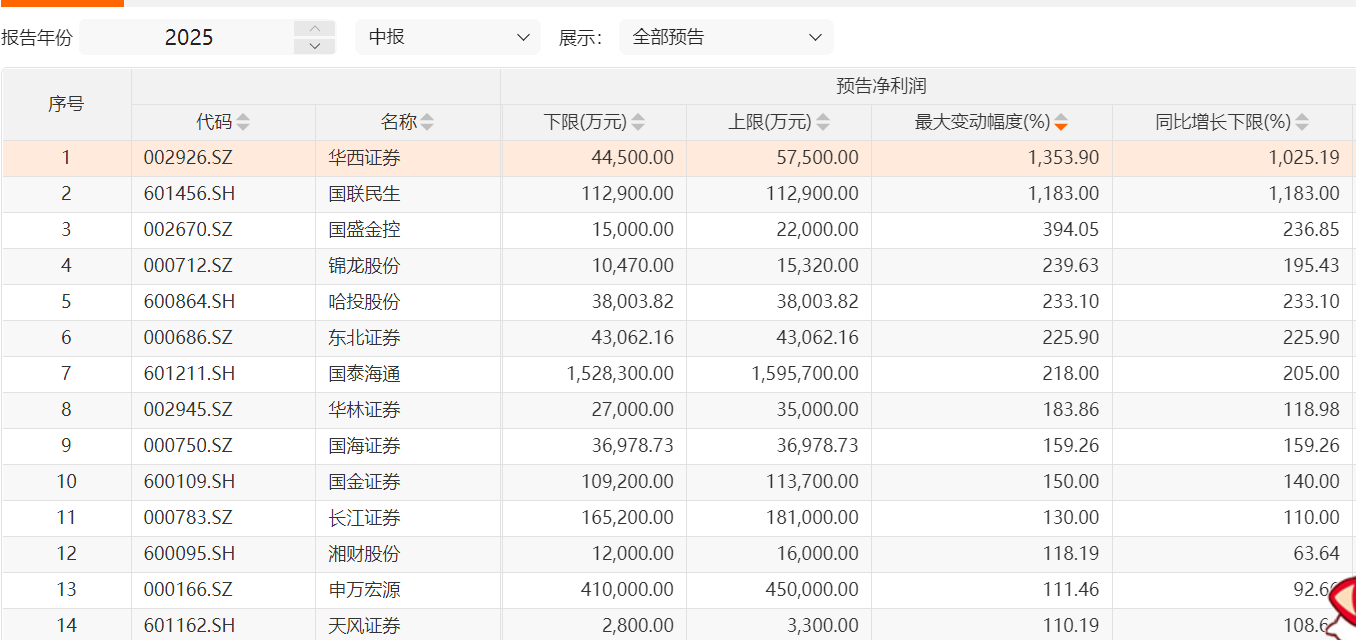The image size is (1356, 640).
Task: Toggle sort order on 最大变动幅度(%)
Action: coord(1060,121)
